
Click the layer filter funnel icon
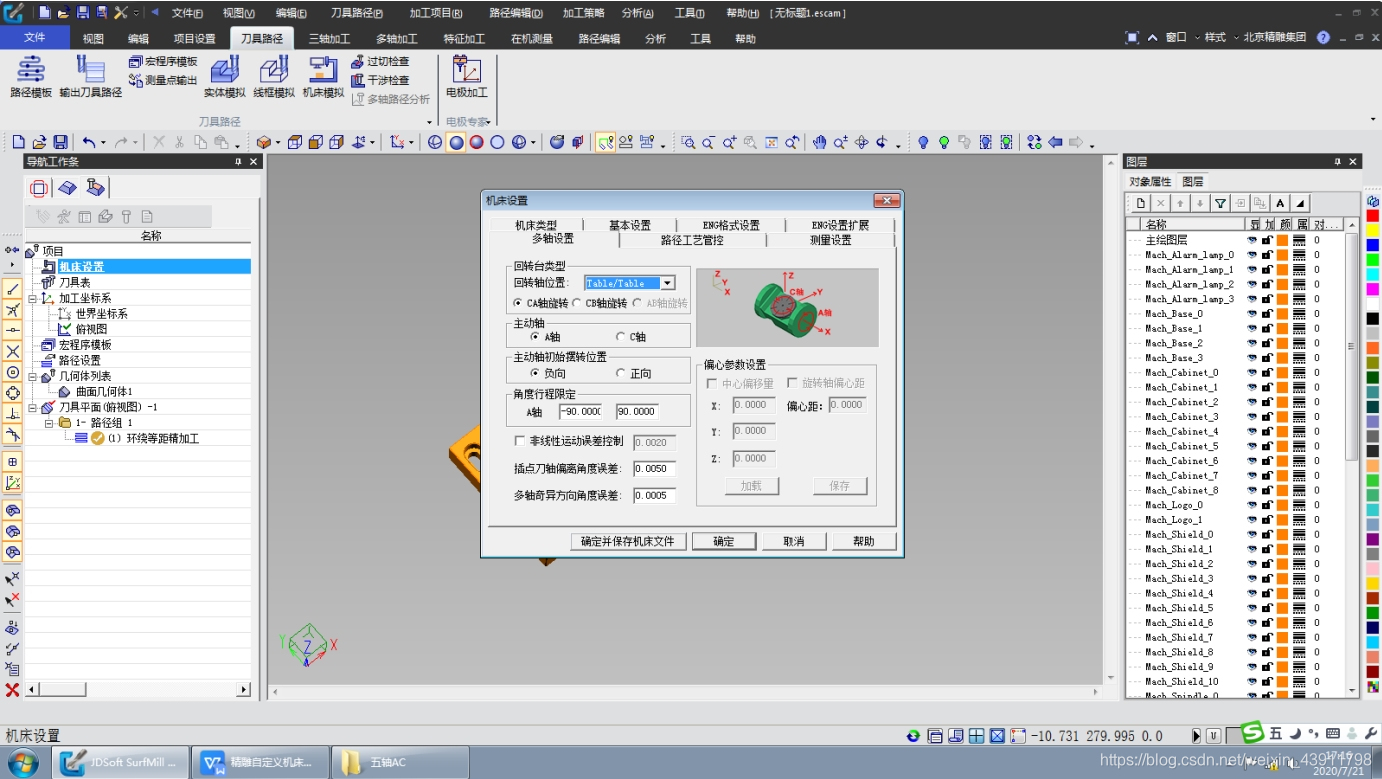tap(1220, 203)
